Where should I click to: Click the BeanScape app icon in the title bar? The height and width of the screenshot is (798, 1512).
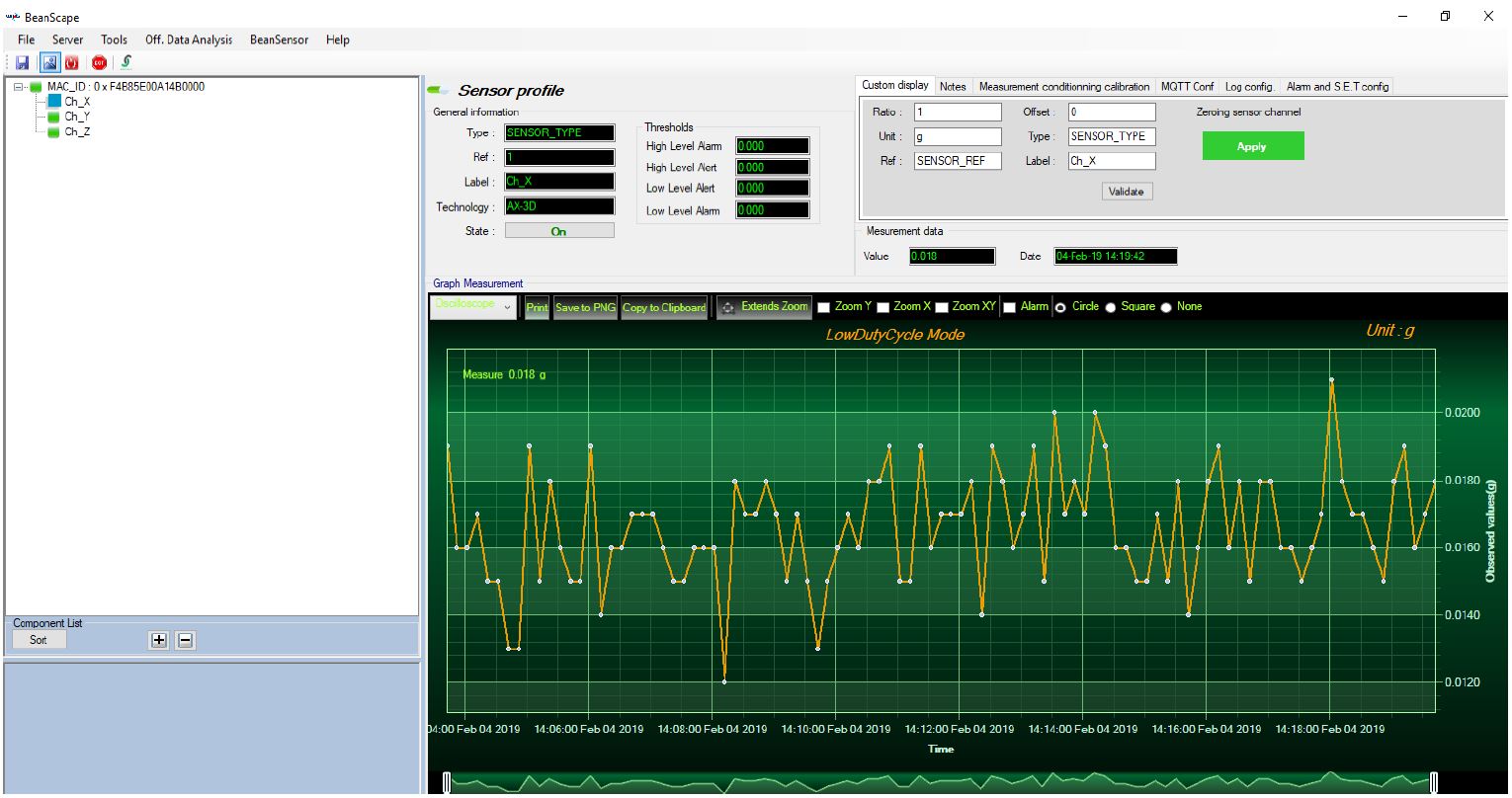(13, 17)
